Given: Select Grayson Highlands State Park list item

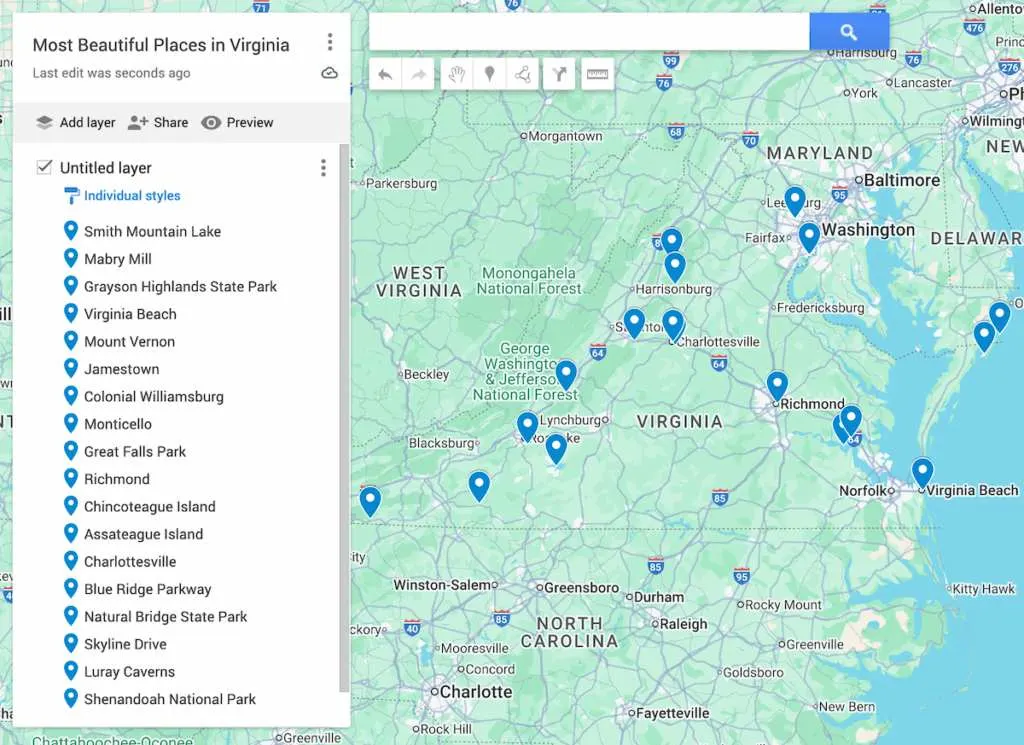Looking at the screenshot, I should tap(180, 287).
